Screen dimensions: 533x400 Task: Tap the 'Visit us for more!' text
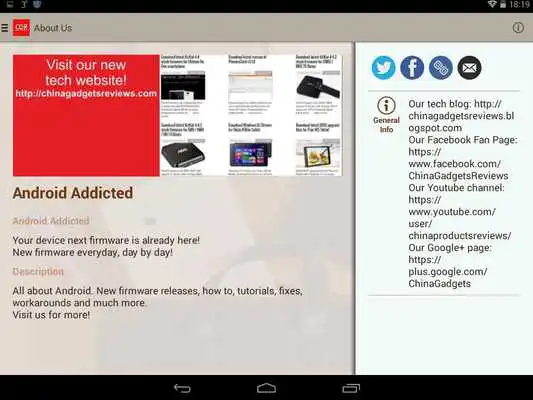[x=51, y=315]
